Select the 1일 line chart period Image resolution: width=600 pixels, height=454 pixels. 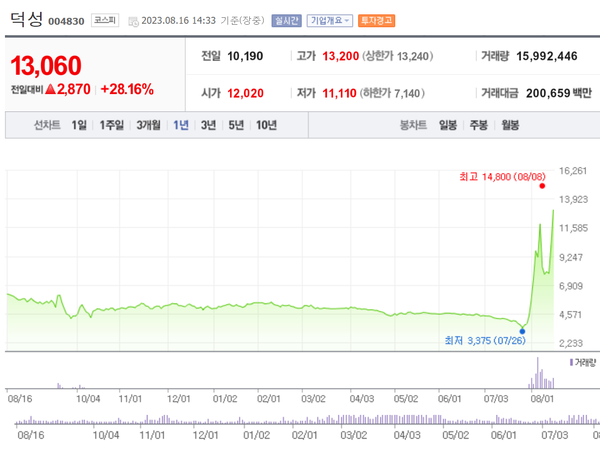(79, 125)
